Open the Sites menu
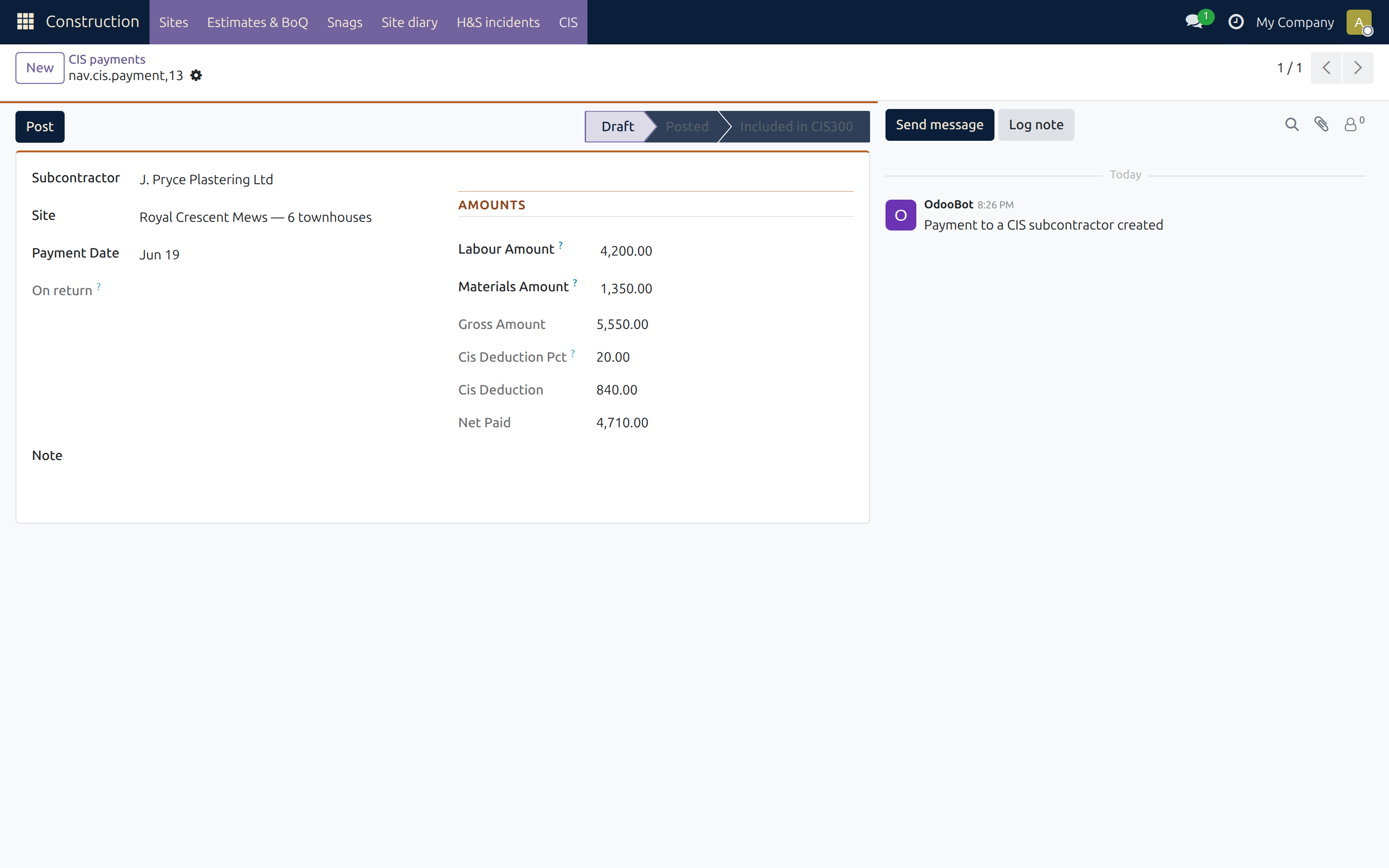Viewport: 1389px width, 868px height. [x=173, y=22]
